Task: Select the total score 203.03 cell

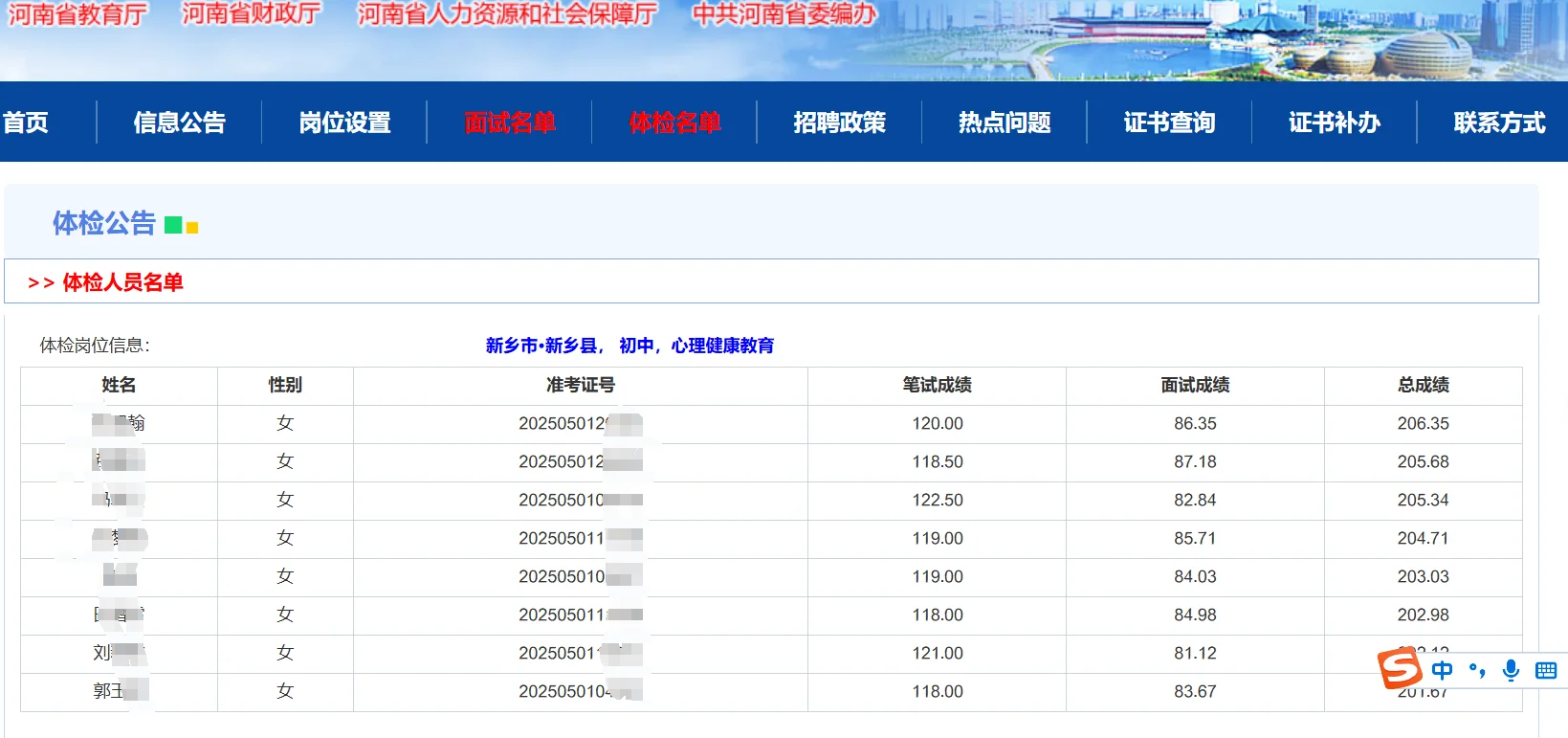Action: (x=1424, y=576)
